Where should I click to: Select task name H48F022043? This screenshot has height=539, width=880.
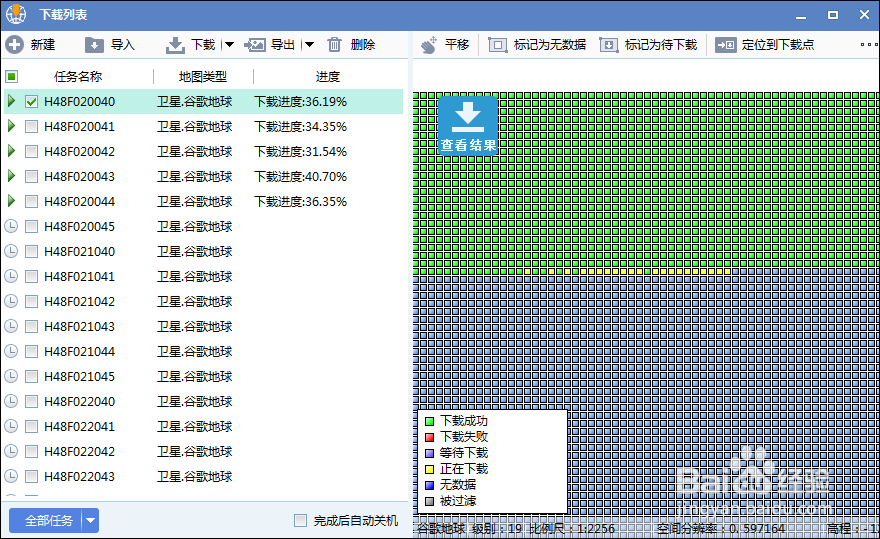[80, 476]
